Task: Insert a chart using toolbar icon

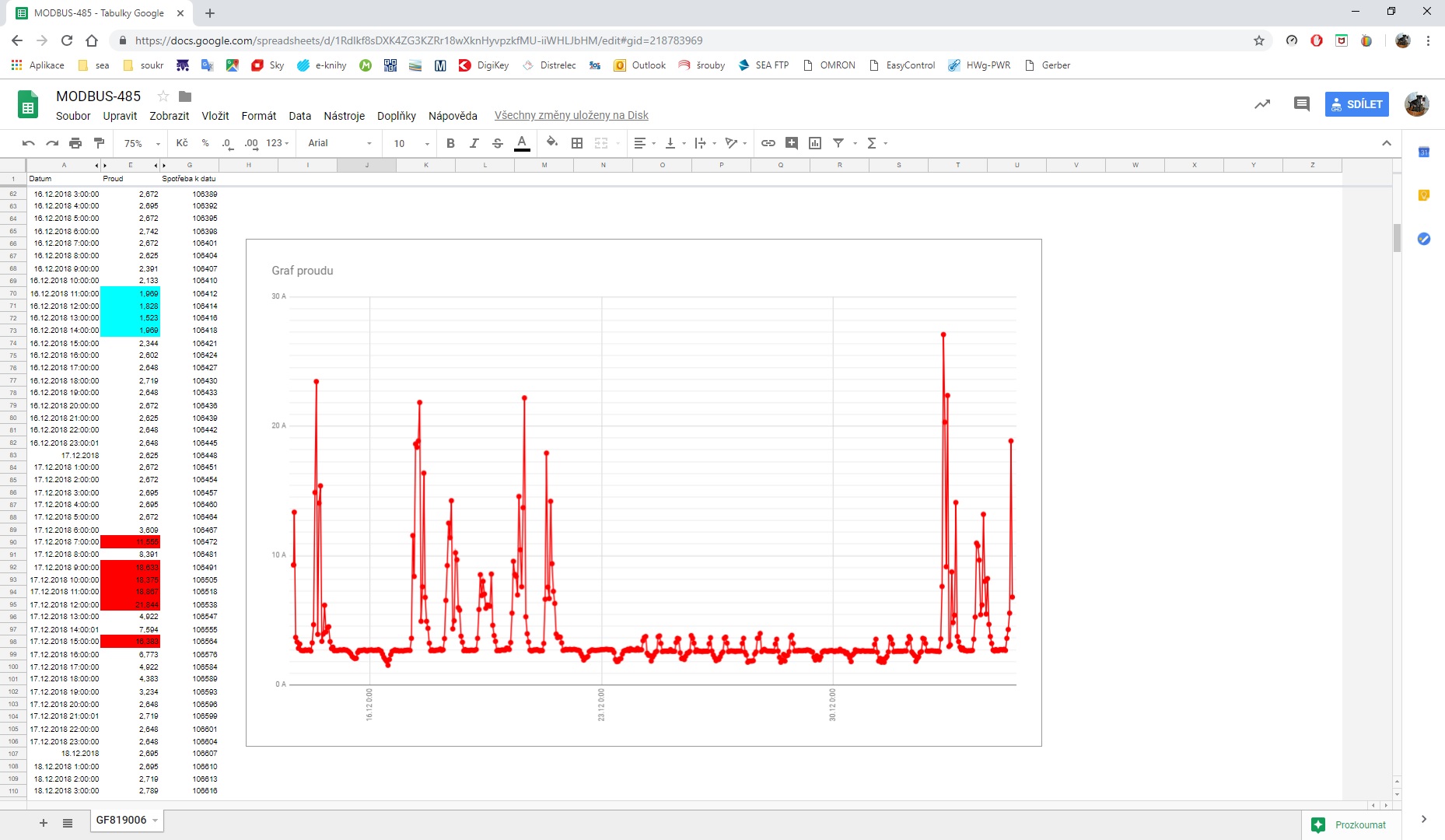Action: tap(815, 143)
